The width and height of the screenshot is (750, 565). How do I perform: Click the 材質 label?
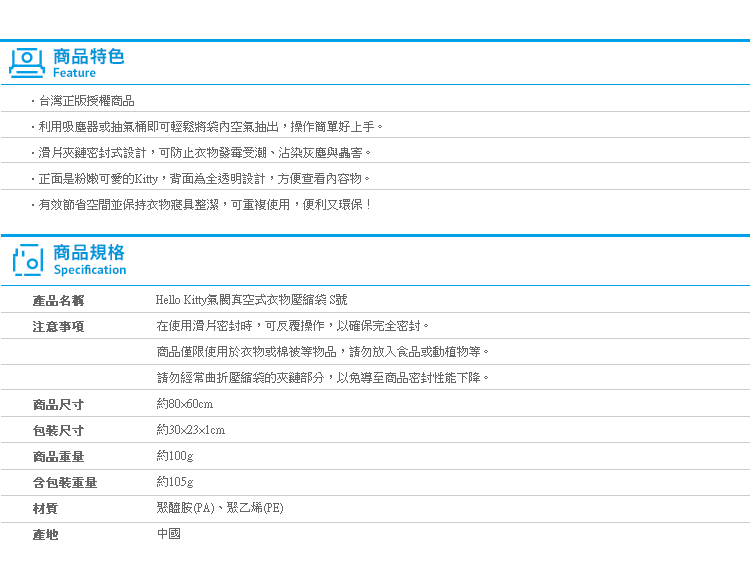pyautogui.click(x=45, y=508)
